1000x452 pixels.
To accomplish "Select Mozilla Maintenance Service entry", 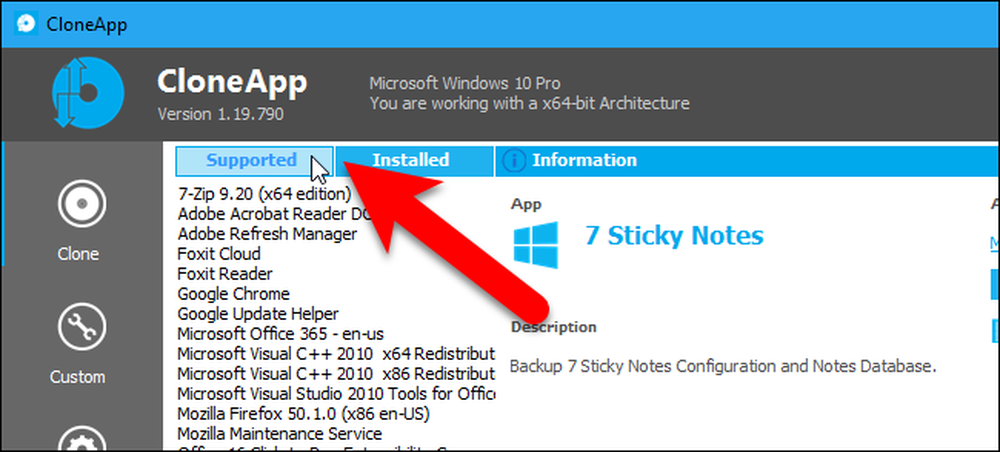I will click(279, 434).
